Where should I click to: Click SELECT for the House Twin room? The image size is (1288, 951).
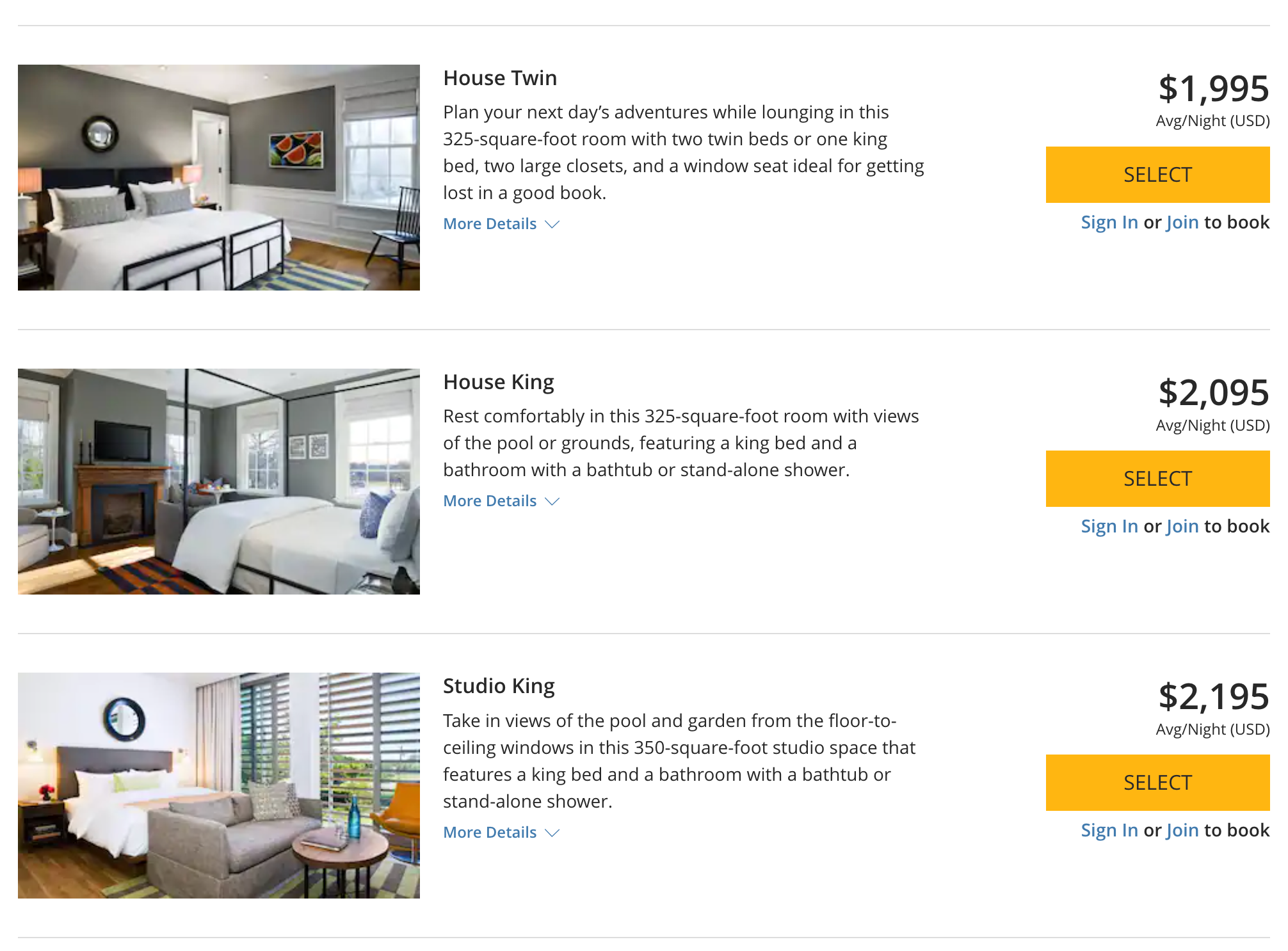(x=1157, y=174)
